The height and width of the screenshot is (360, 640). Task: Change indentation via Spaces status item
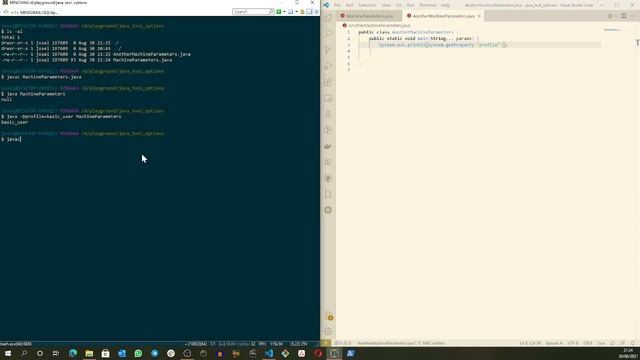(x=554, y=343)
